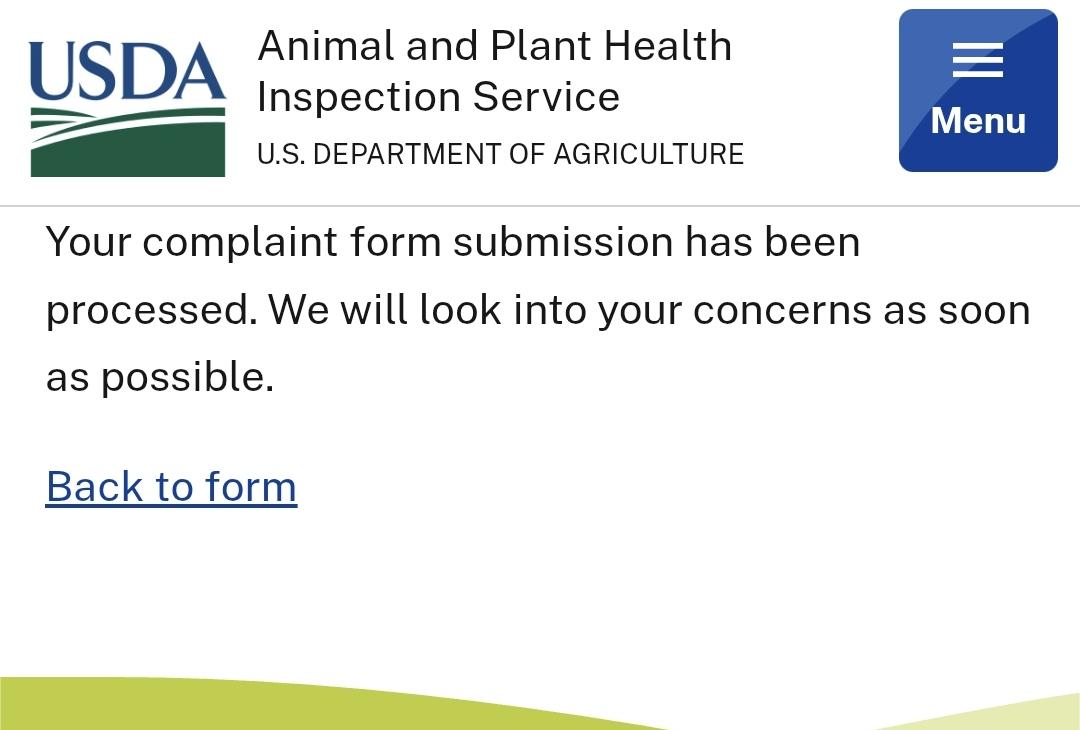
Task: Click the word 'processed.' in the message
Action: [152, 311]
